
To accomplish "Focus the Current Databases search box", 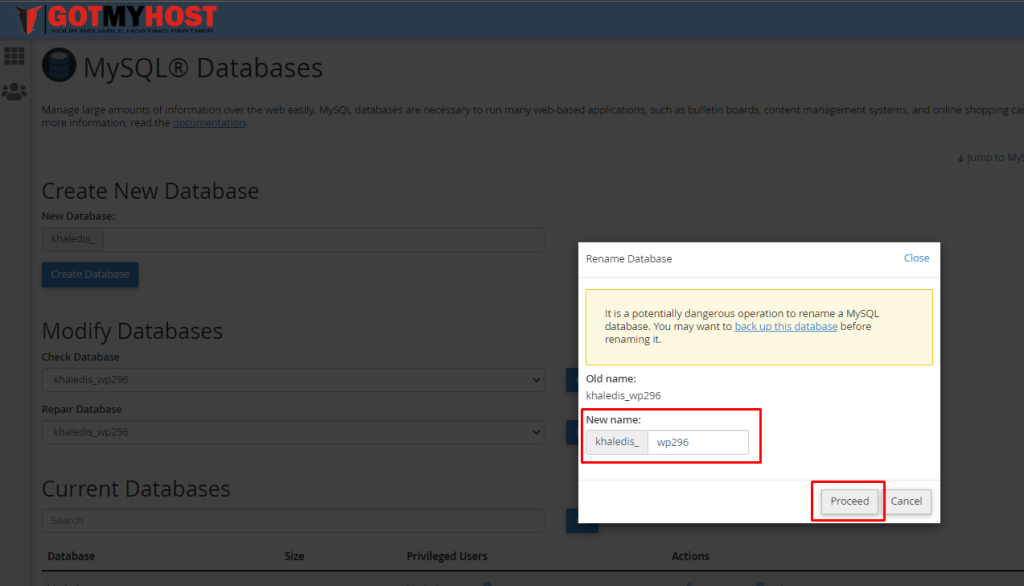I will coord(293,520).
